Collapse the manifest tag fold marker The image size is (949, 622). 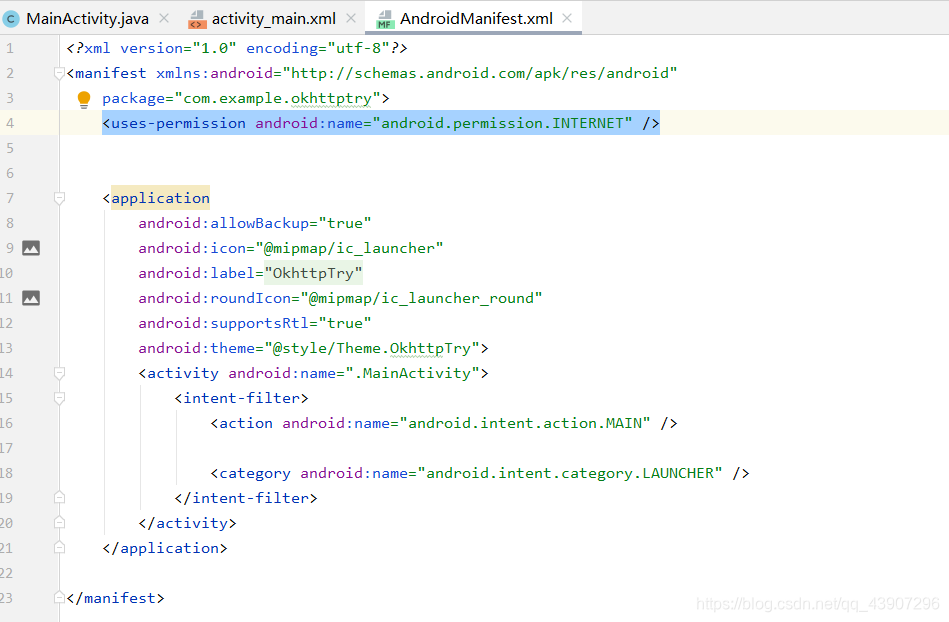pyautogui.click(x=59, y=74)
